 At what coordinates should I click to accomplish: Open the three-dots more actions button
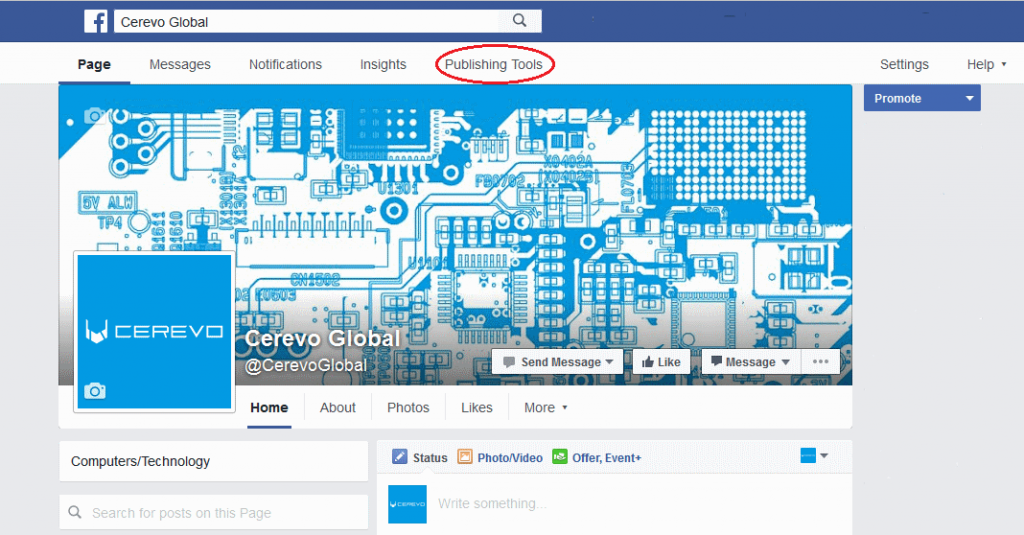pyautogui.click(x=820, y=362)
